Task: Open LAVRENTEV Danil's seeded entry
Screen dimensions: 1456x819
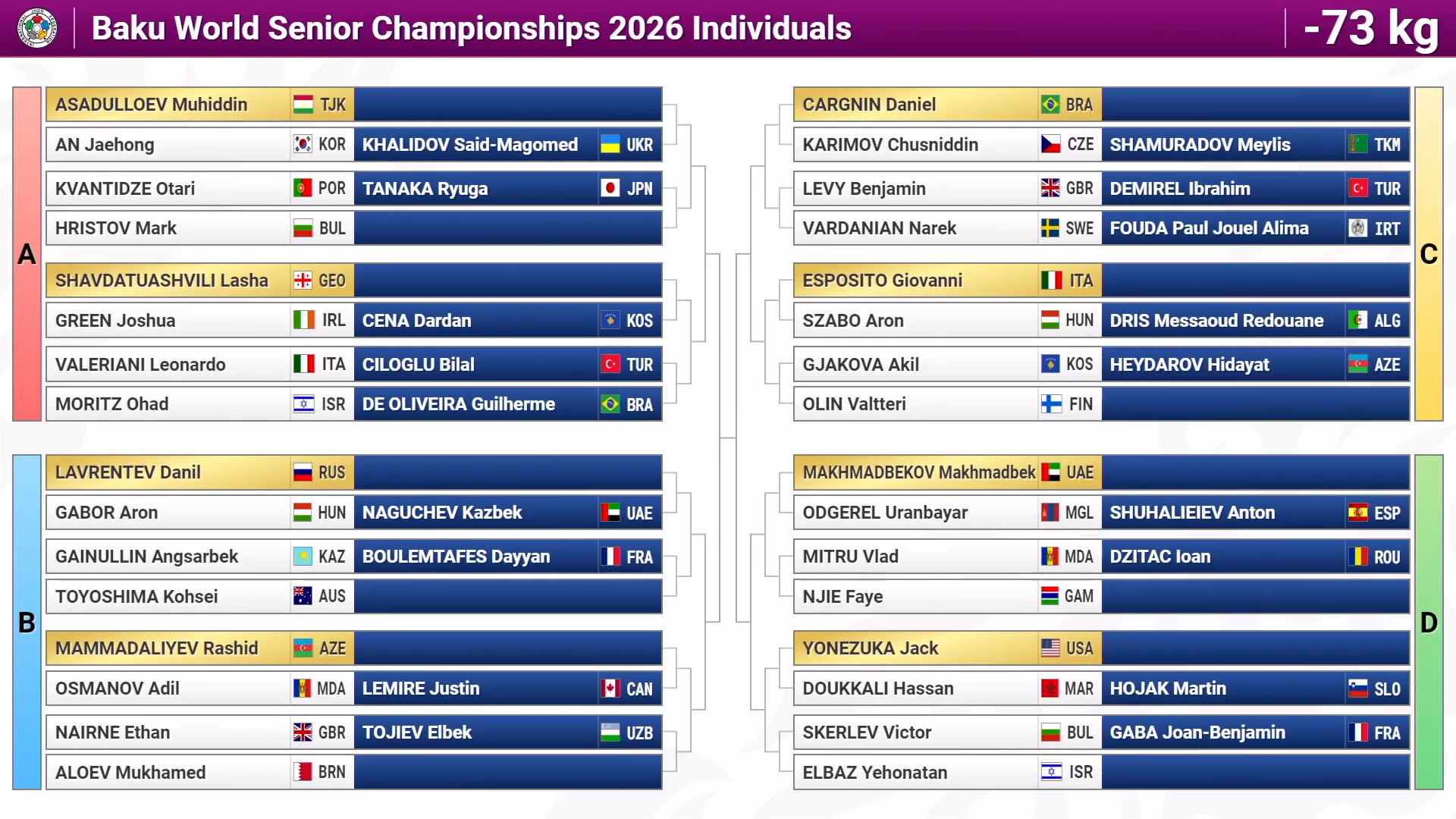Action: click(200, 472)
